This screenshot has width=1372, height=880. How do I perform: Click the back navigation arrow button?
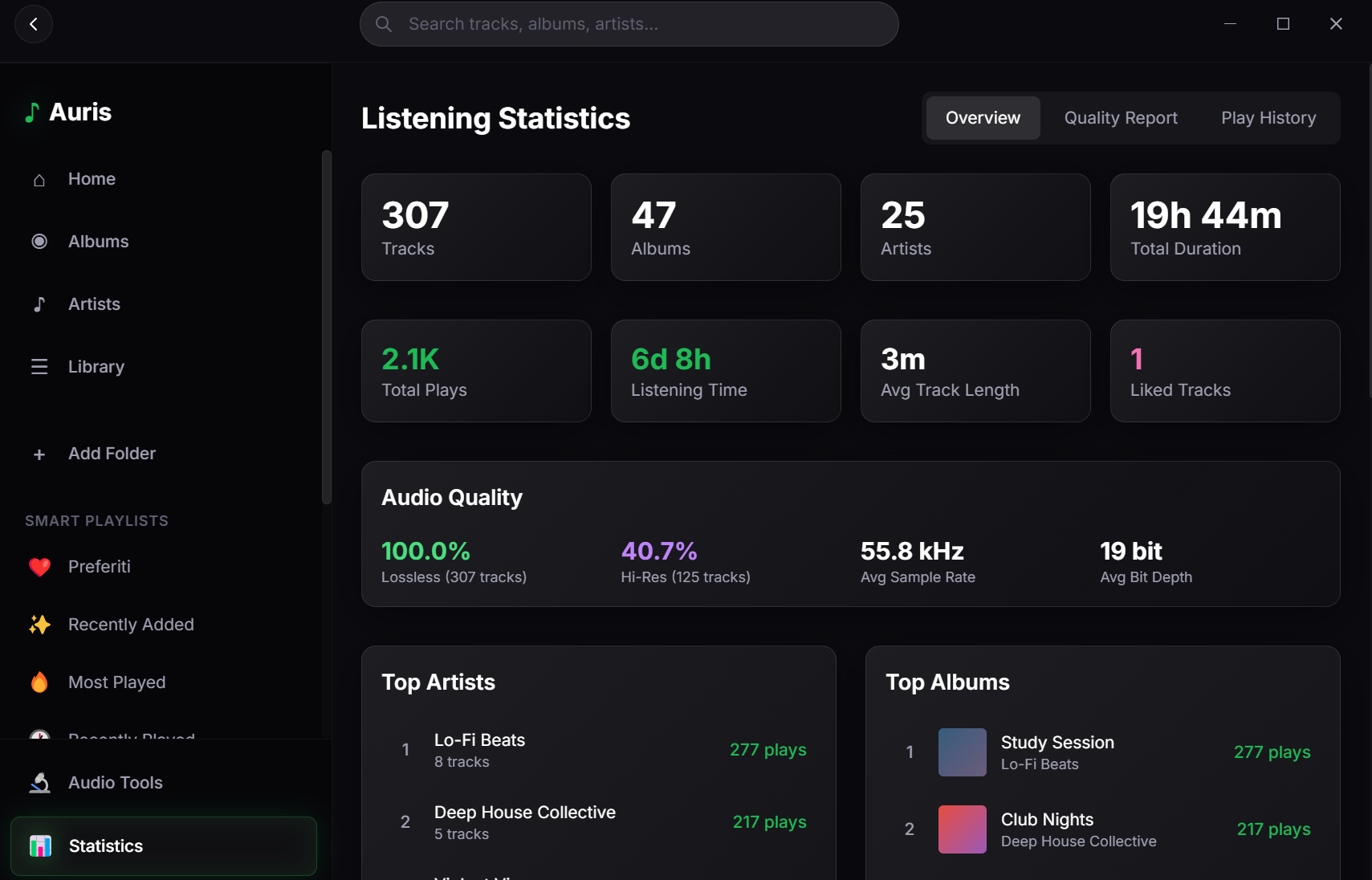pyautogui.click(x=34, y=23)
